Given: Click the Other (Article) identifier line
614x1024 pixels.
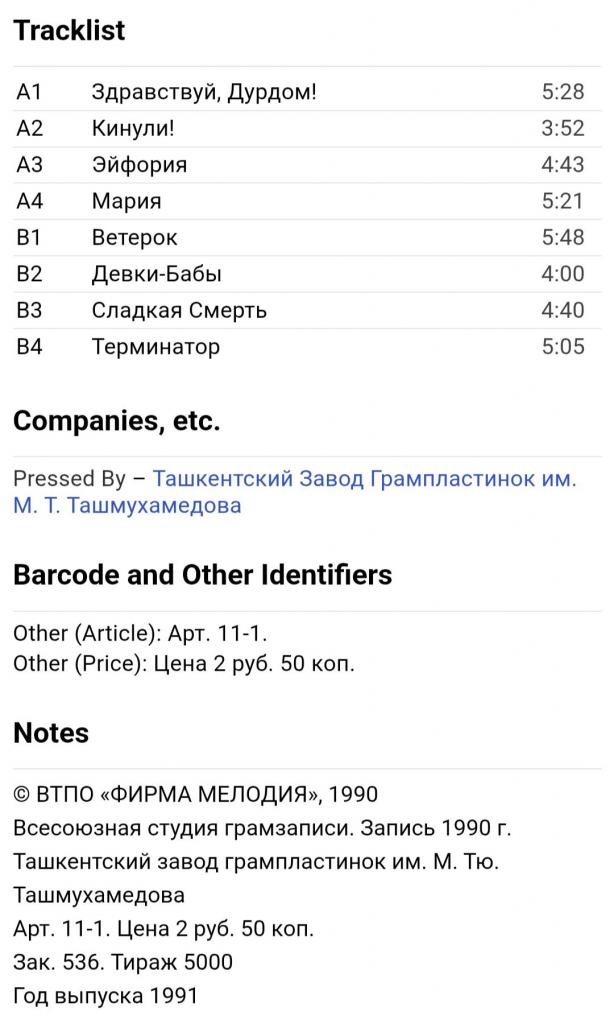Looking at the screenshot, I should [140, 633].
